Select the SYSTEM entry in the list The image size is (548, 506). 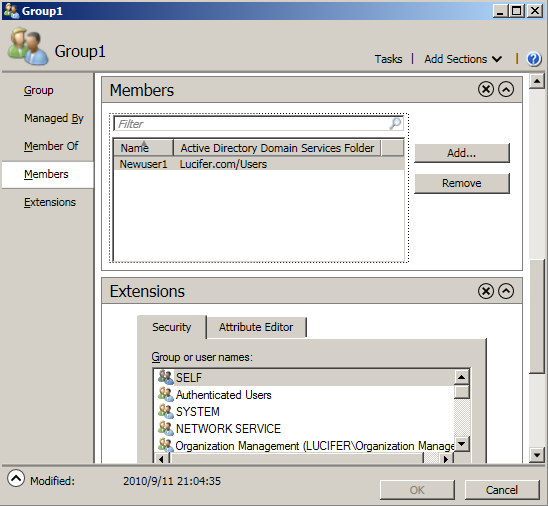point(304,412)
